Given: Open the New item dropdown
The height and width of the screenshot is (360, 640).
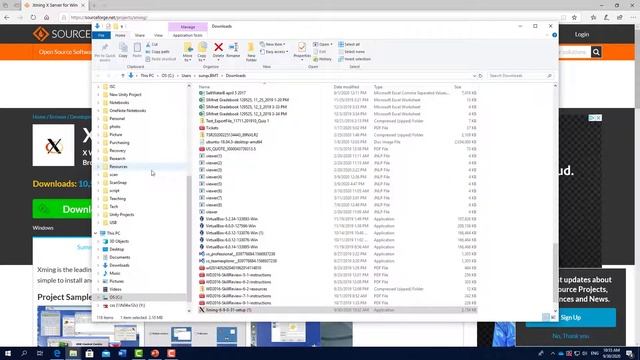Looking at the screenshot, I should click(272, 44).
